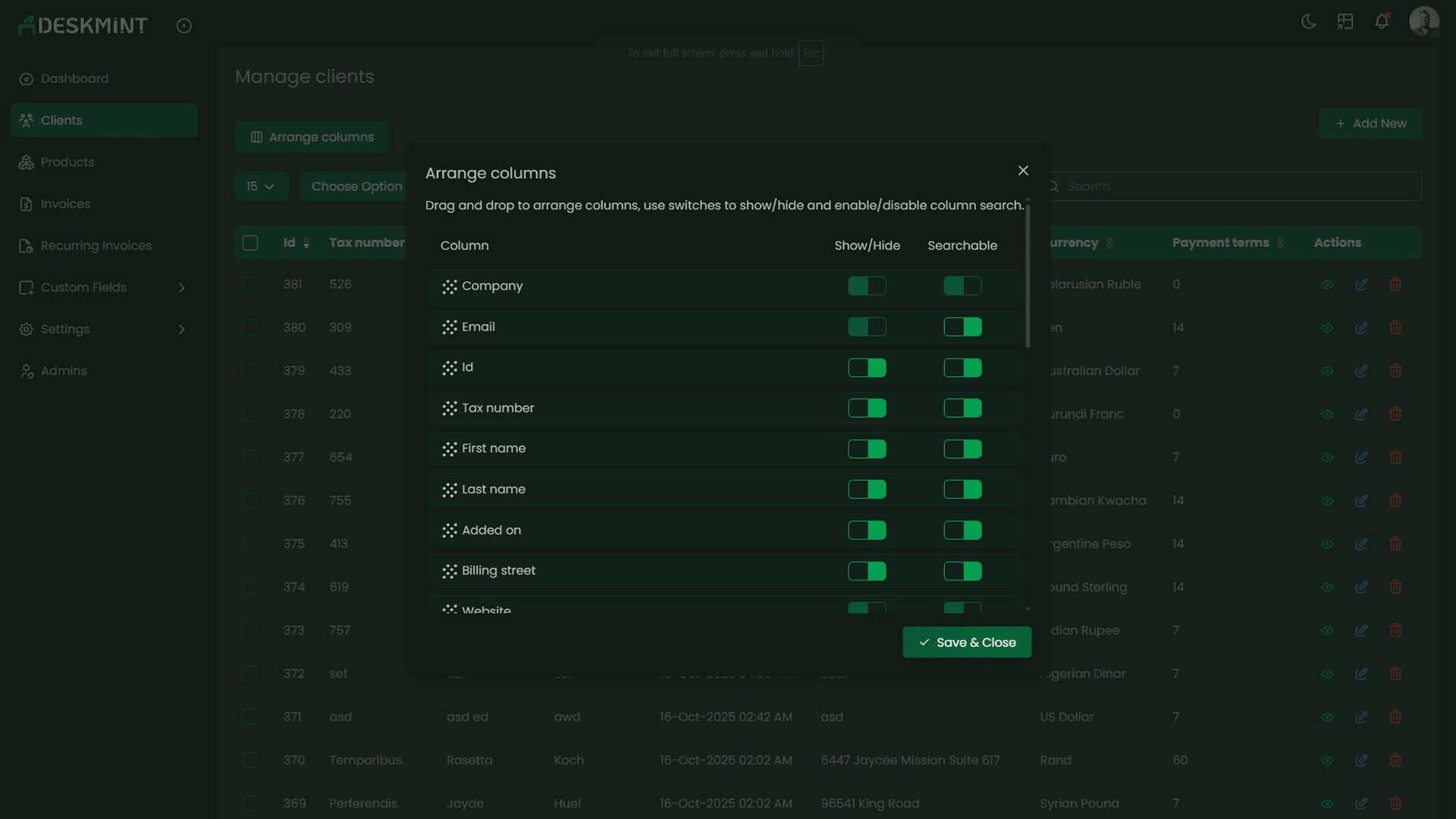Delete client 369 using the trash icon
1456x819 pixels.
1396,803
